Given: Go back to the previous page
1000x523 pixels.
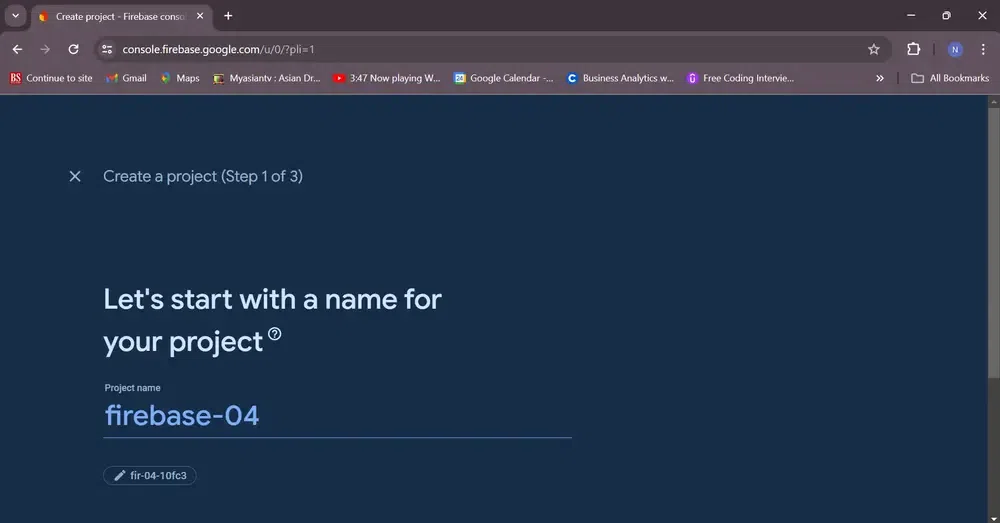Looking at the screenshot, I should (17, 49).
